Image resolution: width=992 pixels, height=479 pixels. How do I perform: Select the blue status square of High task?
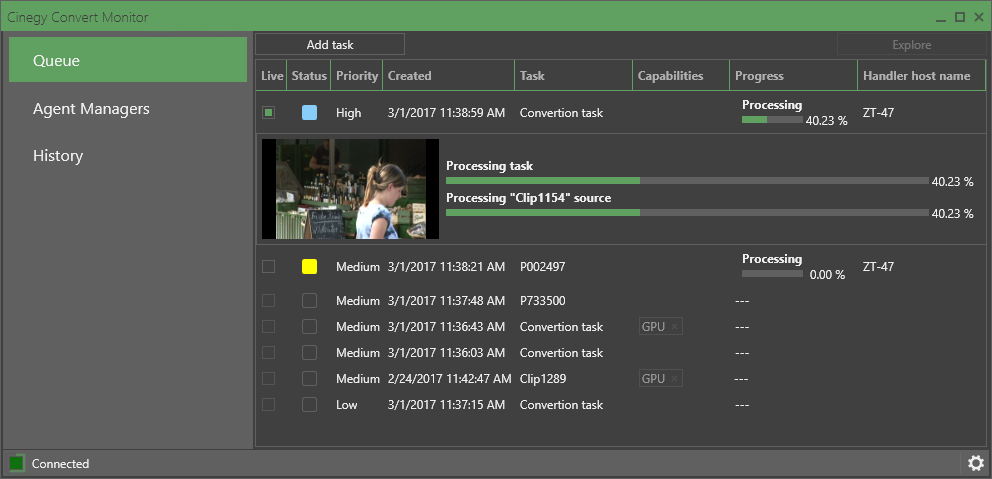309,113
